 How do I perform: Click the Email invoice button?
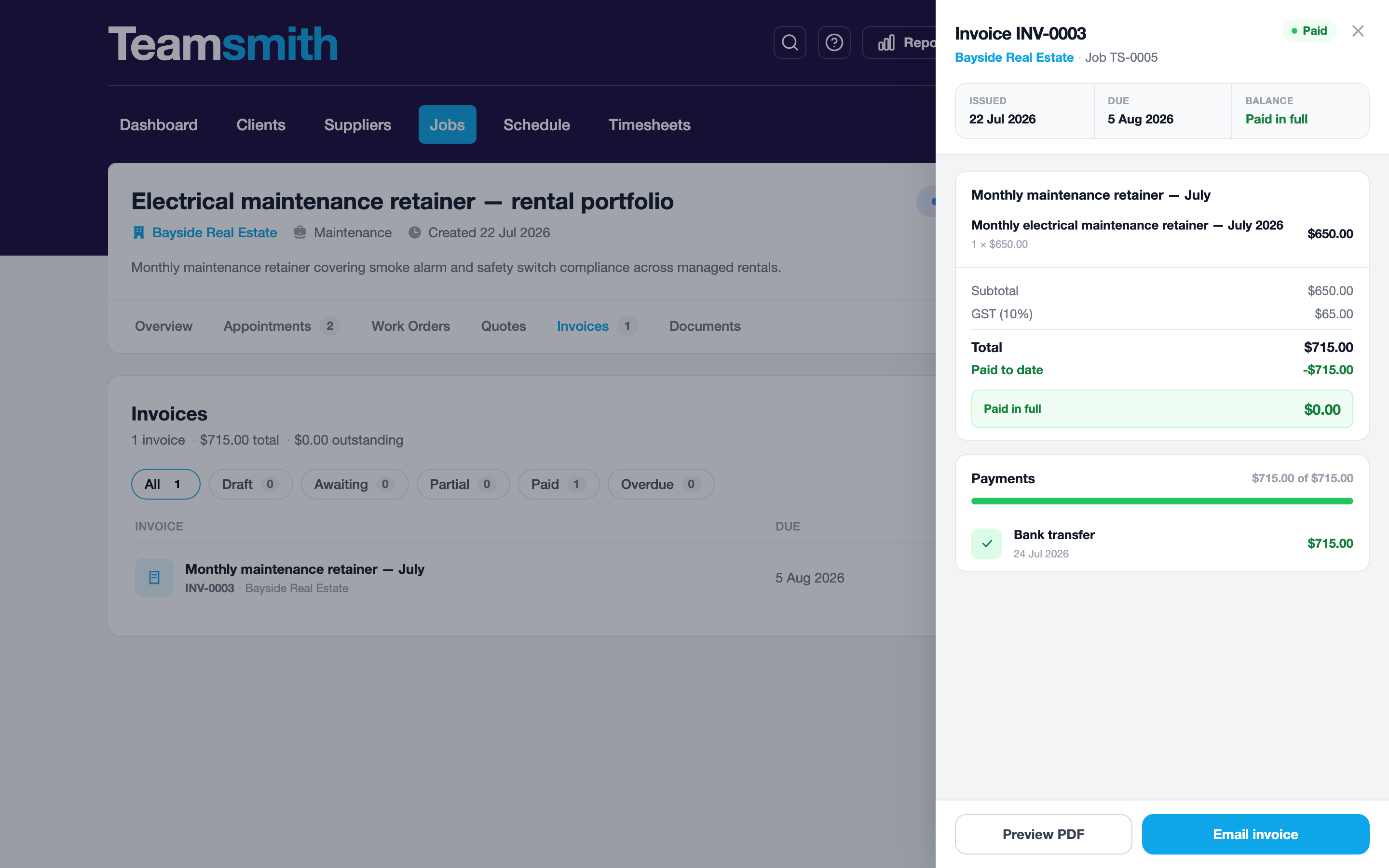tap(1255, 834)
